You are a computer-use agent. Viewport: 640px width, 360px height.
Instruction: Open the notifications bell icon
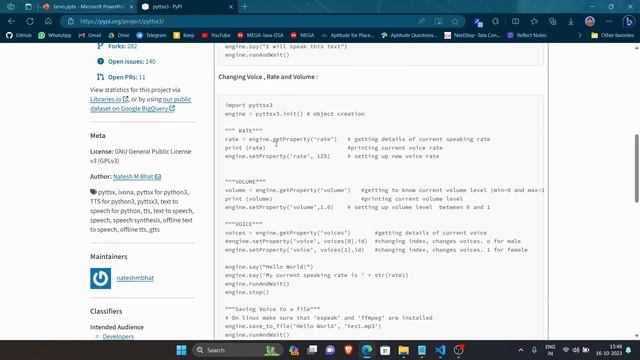point(629,350)
